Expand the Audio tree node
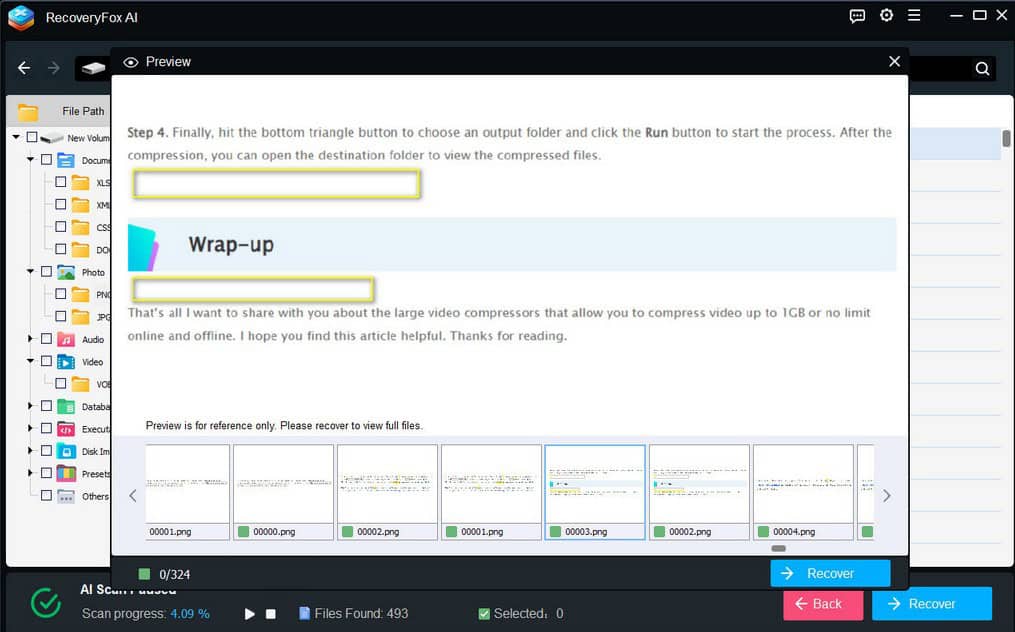The height and width of the screenshot is (632, 1015). click(30, 339)
